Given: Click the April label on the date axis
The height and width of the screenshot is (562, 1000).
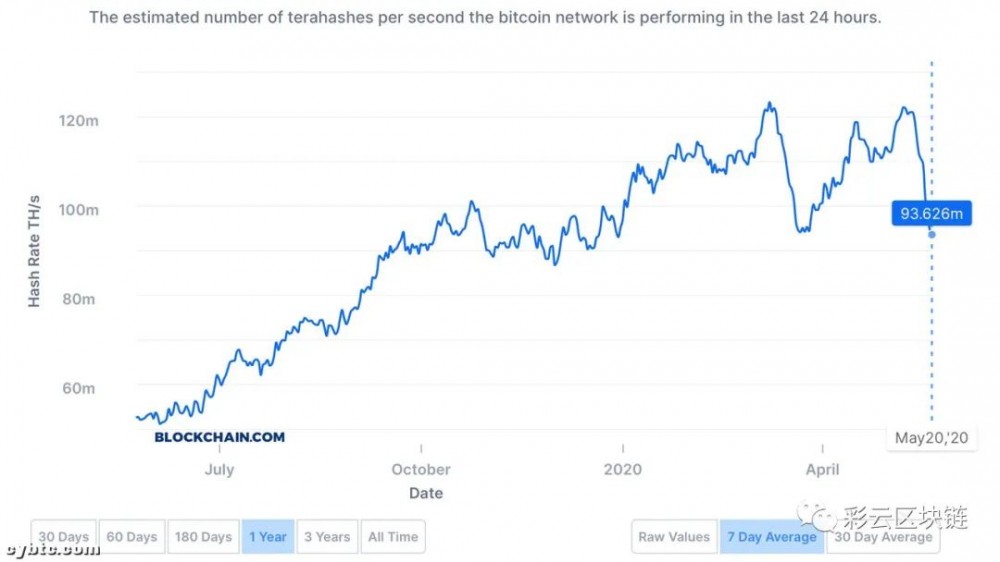Looking at the screenshot, I should pos(822,469).
